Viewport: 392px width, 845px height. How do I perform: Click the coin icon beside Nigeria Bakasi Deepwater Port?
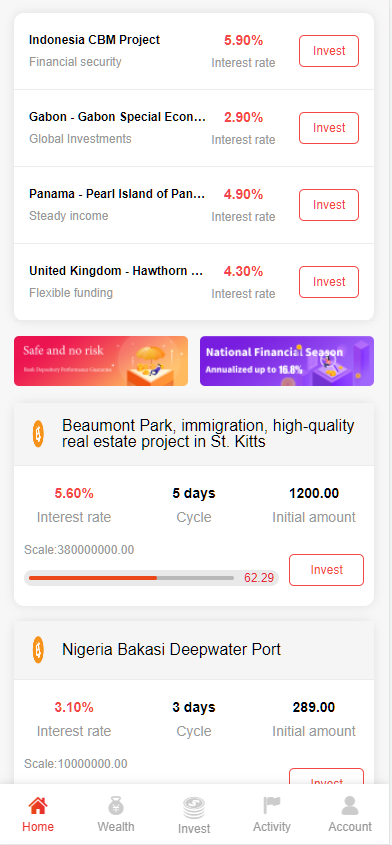tap(38, 649)
